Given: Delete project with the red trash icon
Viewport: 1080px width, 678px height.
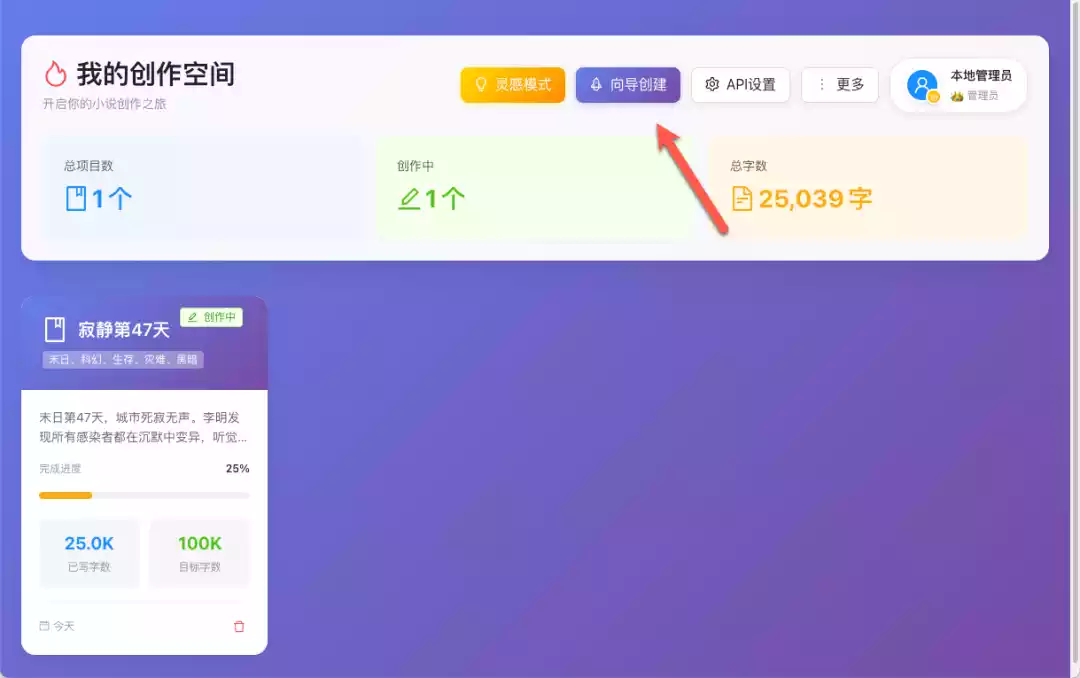Looking at the screenshot, I should 239,626.
